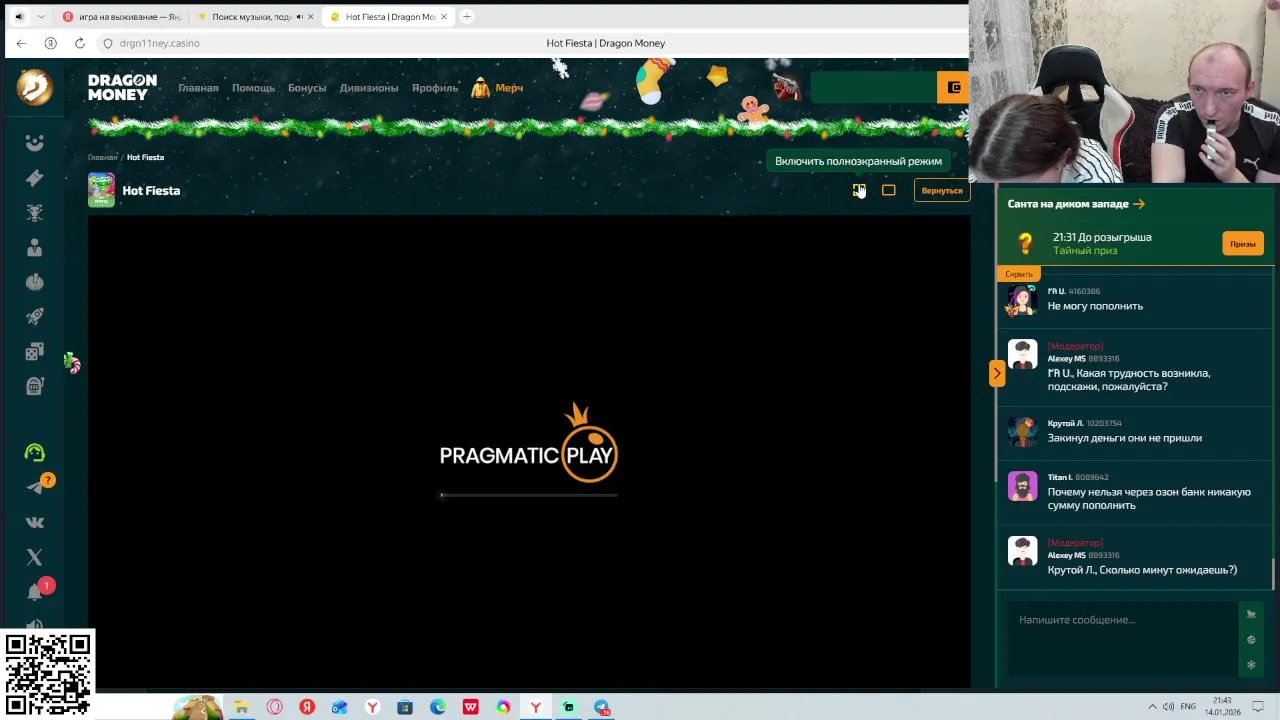The width and height of the screenshot is (1280, 720).
Task: Open the dice game sidebar icon
Action: tap(35, 352)
